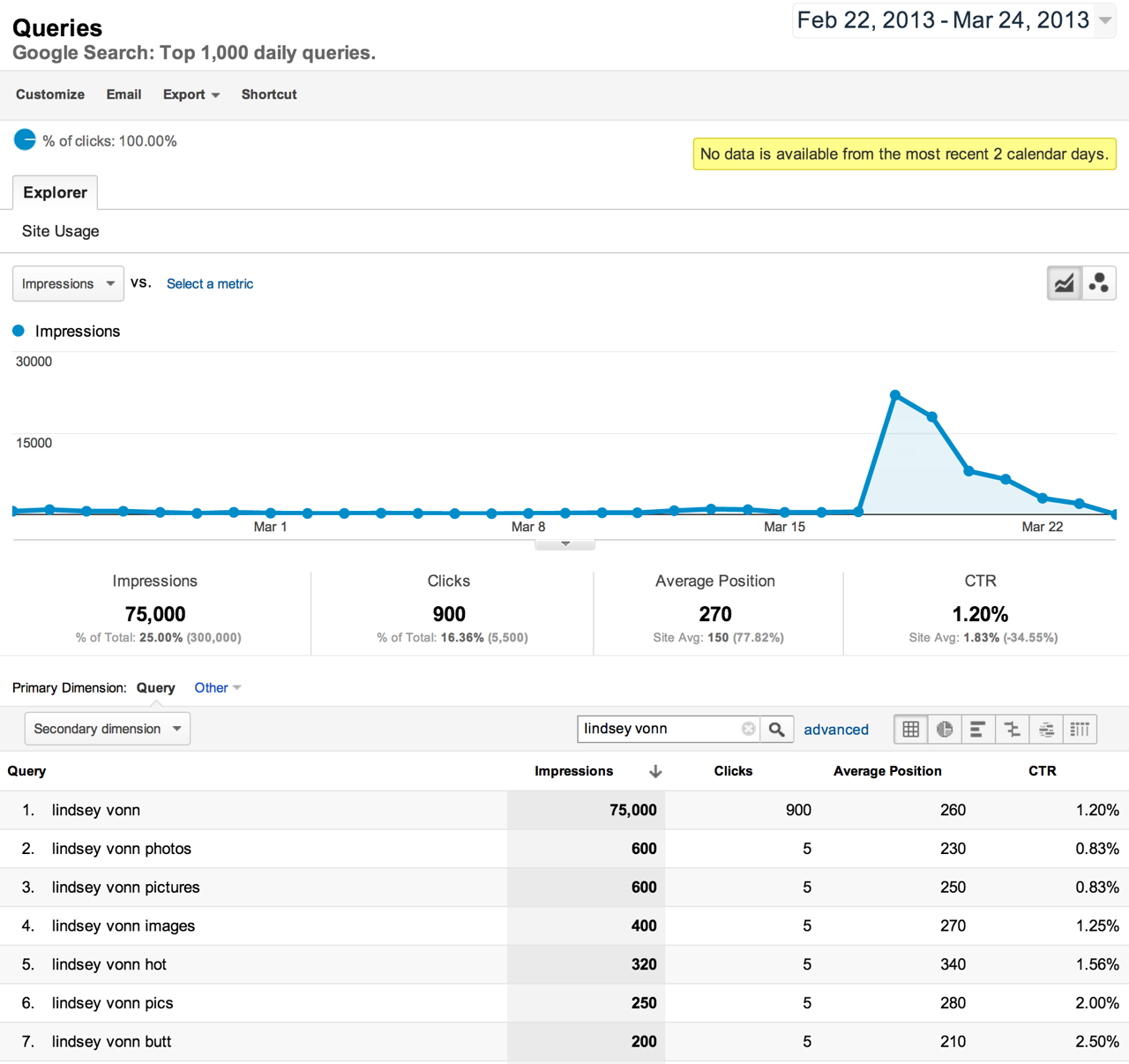Open the Other primary dimension dropdown

tap(217, 687)
